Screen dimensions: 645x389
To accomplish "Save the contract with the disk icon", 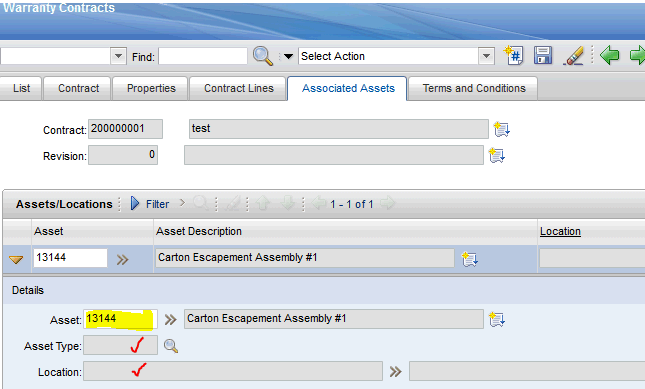I will (543, 56).
